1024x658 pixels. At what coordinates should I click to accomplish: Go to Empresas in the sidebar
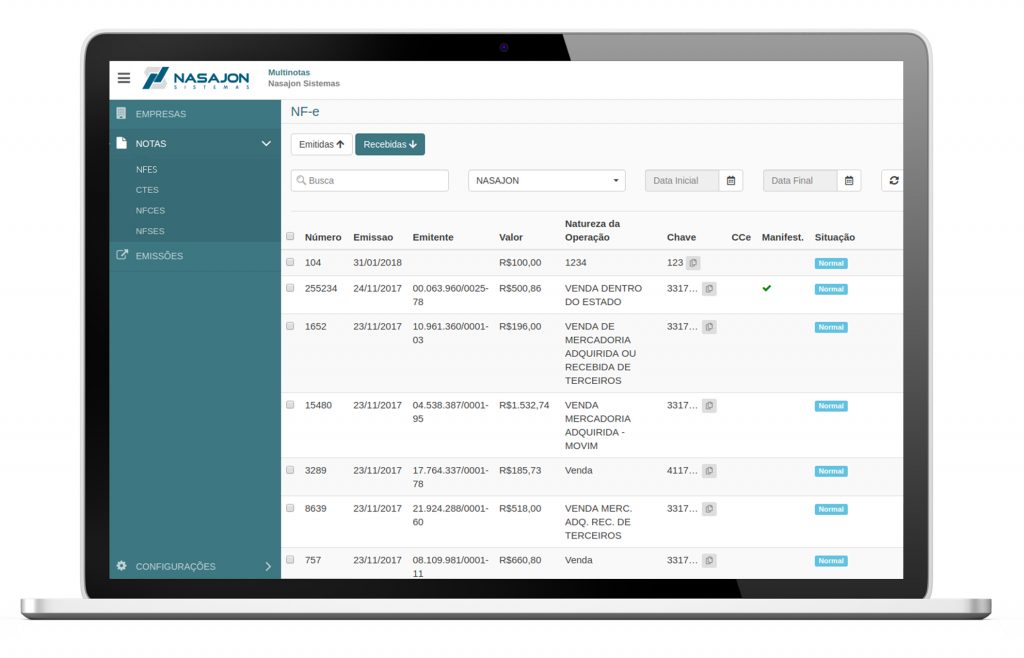coord(161,114)
